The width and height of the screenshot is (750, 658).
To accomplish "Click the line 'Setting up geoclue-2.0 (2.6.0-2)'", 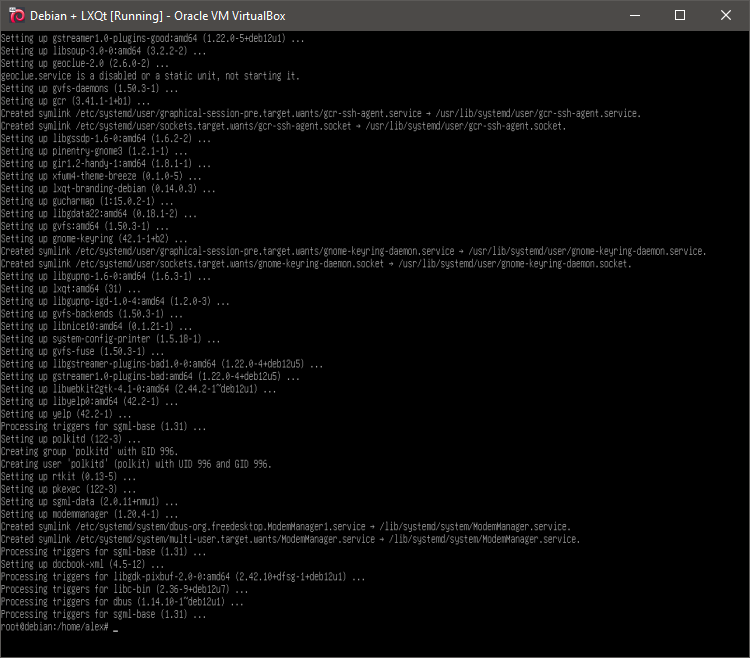I will (x=85, y=63).
